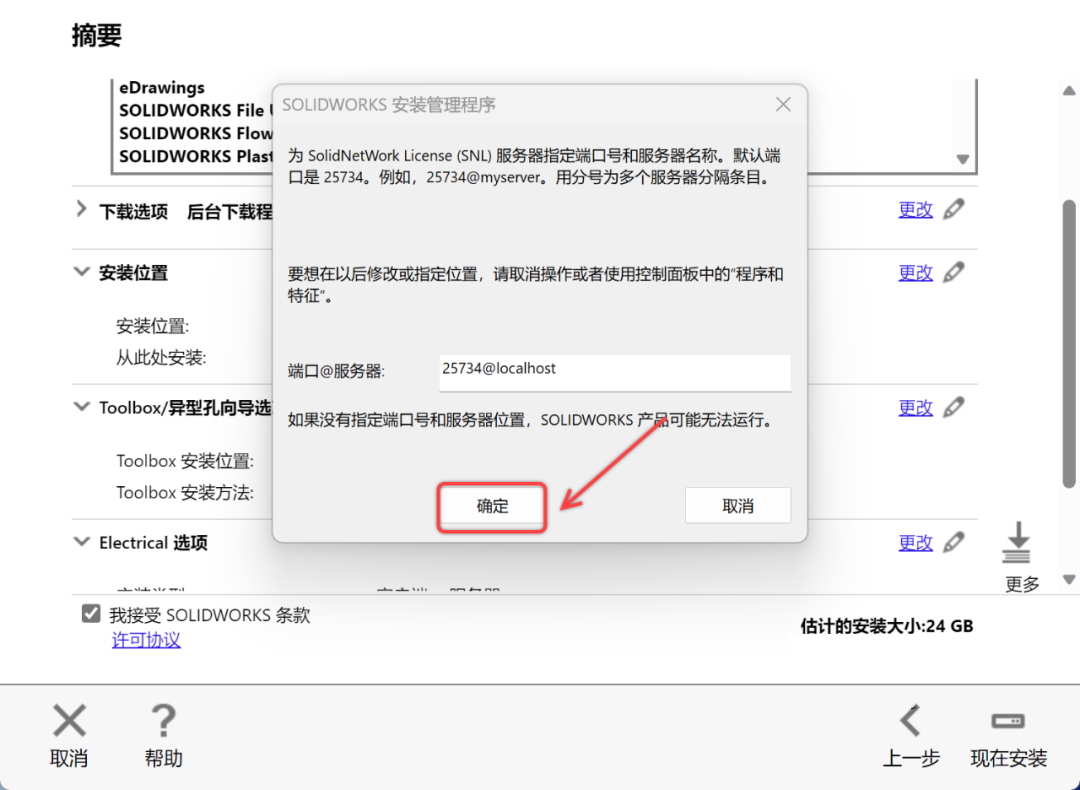1080x790 pixels.
Task: Click pencil edit icon for 安装位置
Action: point(954,272)
